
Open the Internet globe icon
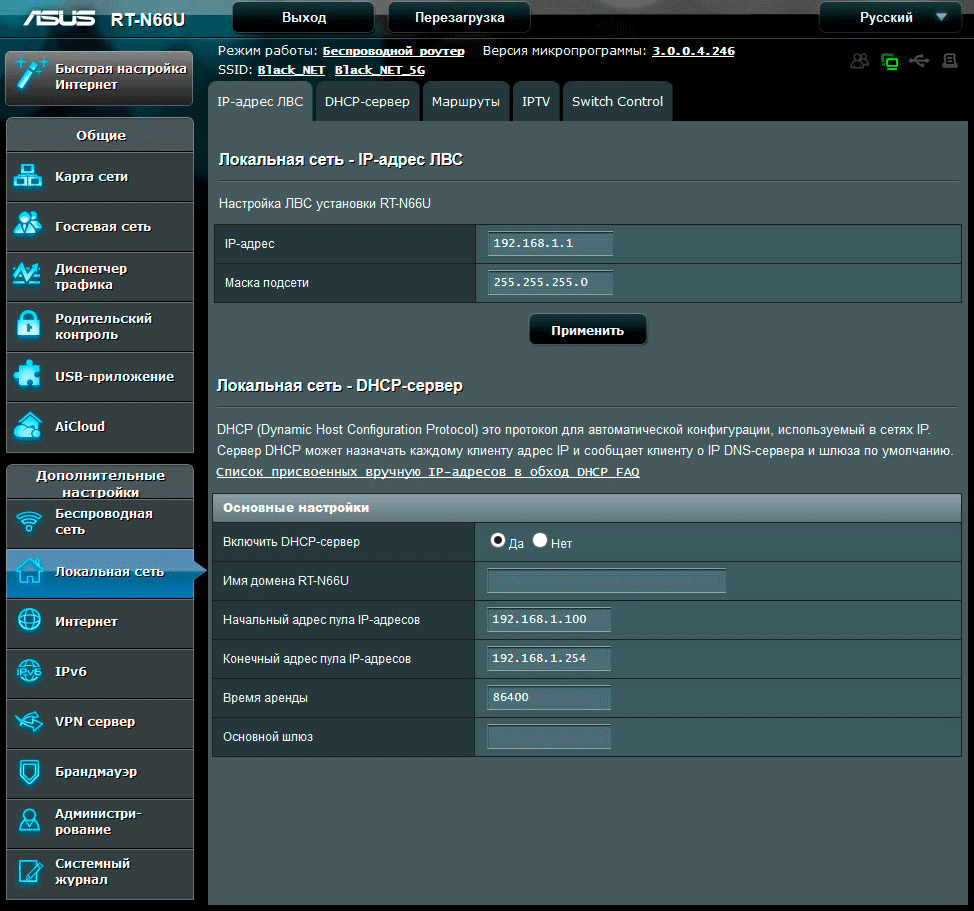(29, 620)
